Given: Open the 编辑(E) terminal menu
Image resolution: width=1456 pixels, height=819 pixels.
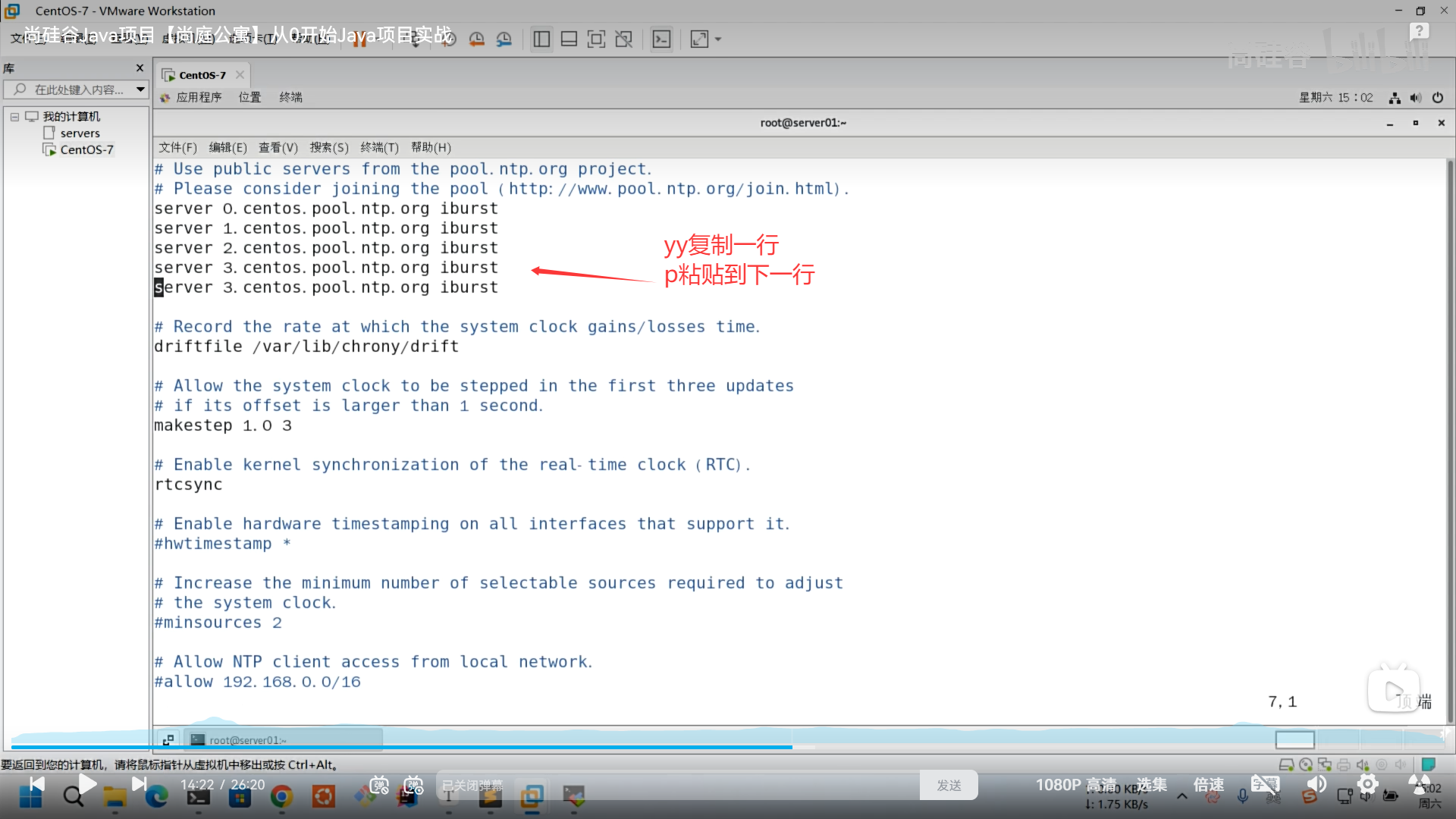Looking at the screenshot, I should pyautogui.click(x=227, y=147).
